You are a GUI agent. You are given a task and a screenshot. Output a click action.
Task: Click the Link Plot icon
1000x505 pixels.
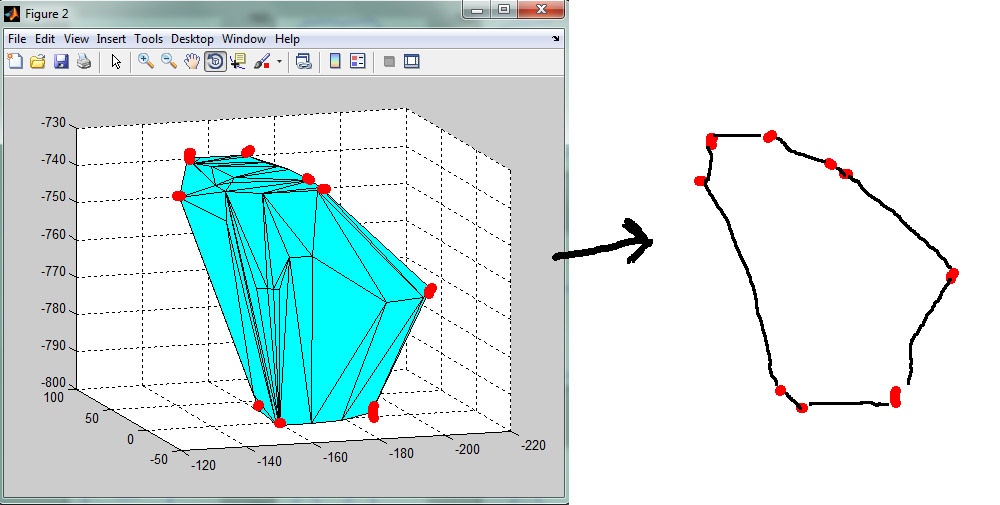point(303,62)
